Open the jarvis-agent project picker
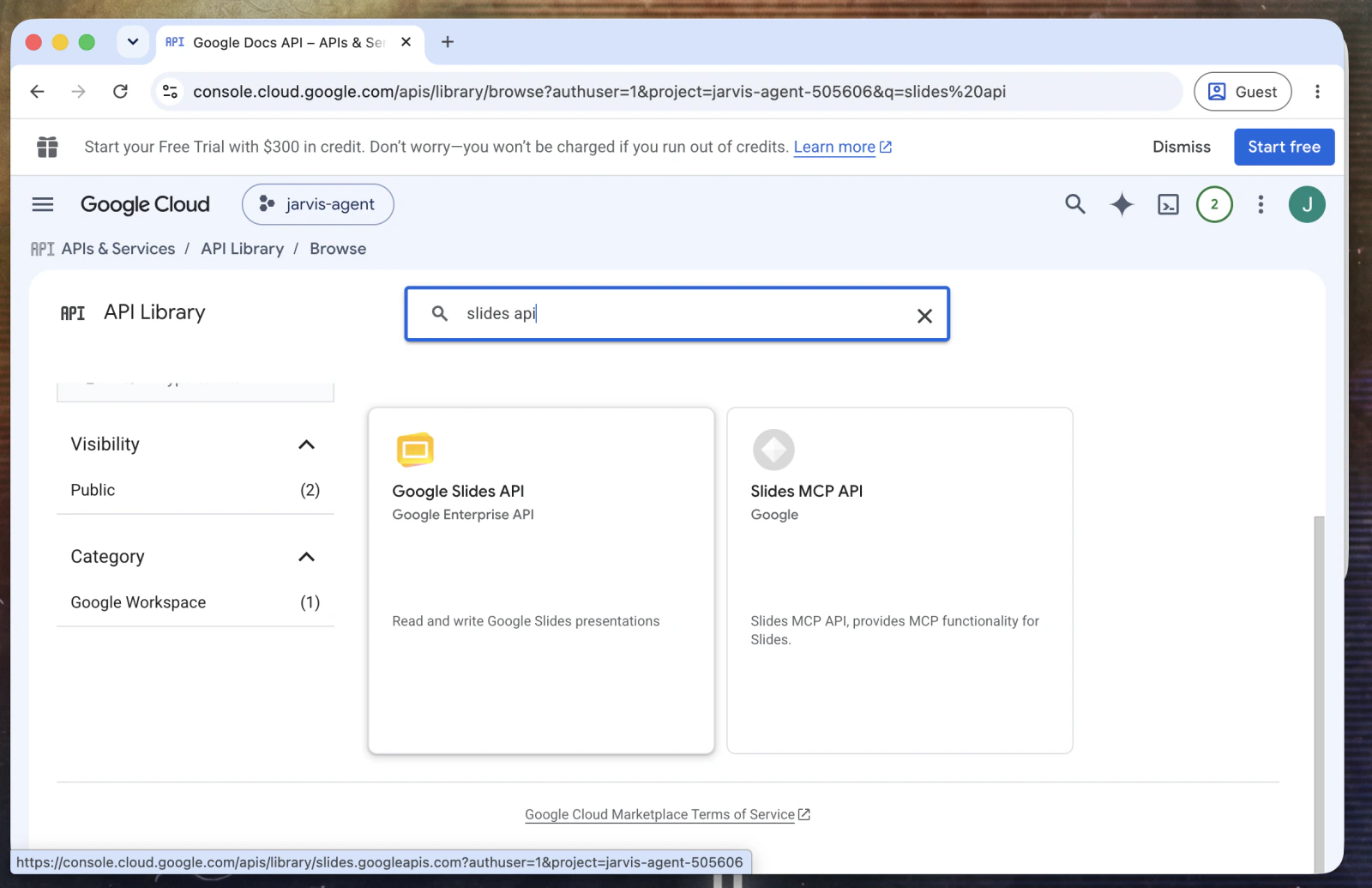This screenshot has height=888, width=1372. pyautogui.click(x=318, y=204)
